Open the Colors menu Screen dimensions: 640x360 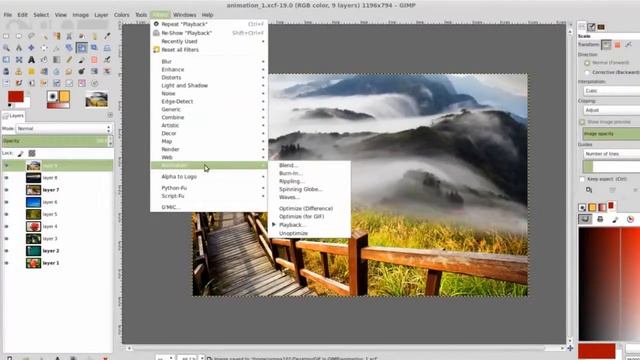tap(122, 15)
